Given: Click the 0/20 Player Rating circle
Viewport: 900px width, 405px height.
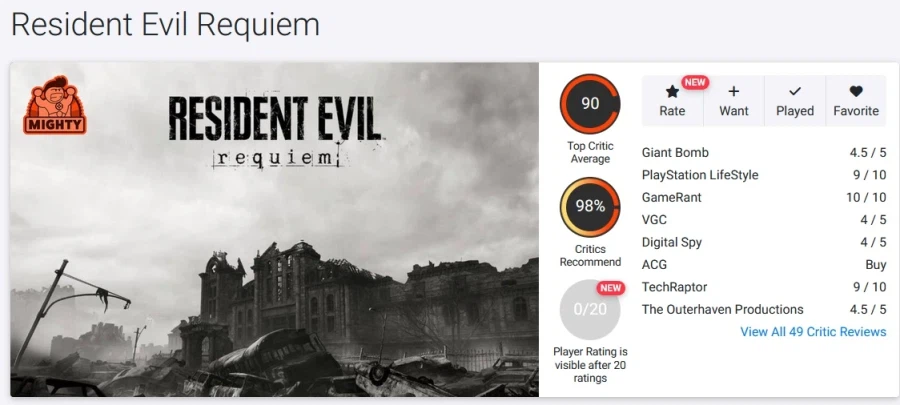Looking at the screenshot, I should pos(590,310).
